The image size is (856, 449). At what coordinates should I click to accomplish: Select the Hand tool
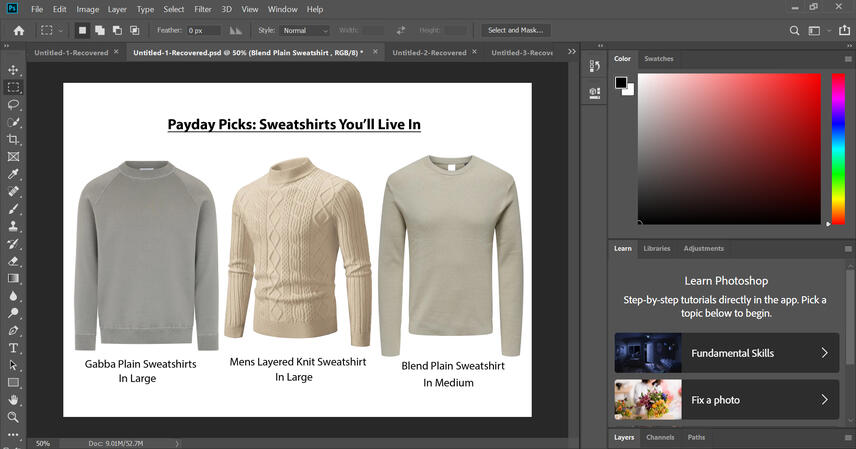pyautogui.click(x=13, y=400)
